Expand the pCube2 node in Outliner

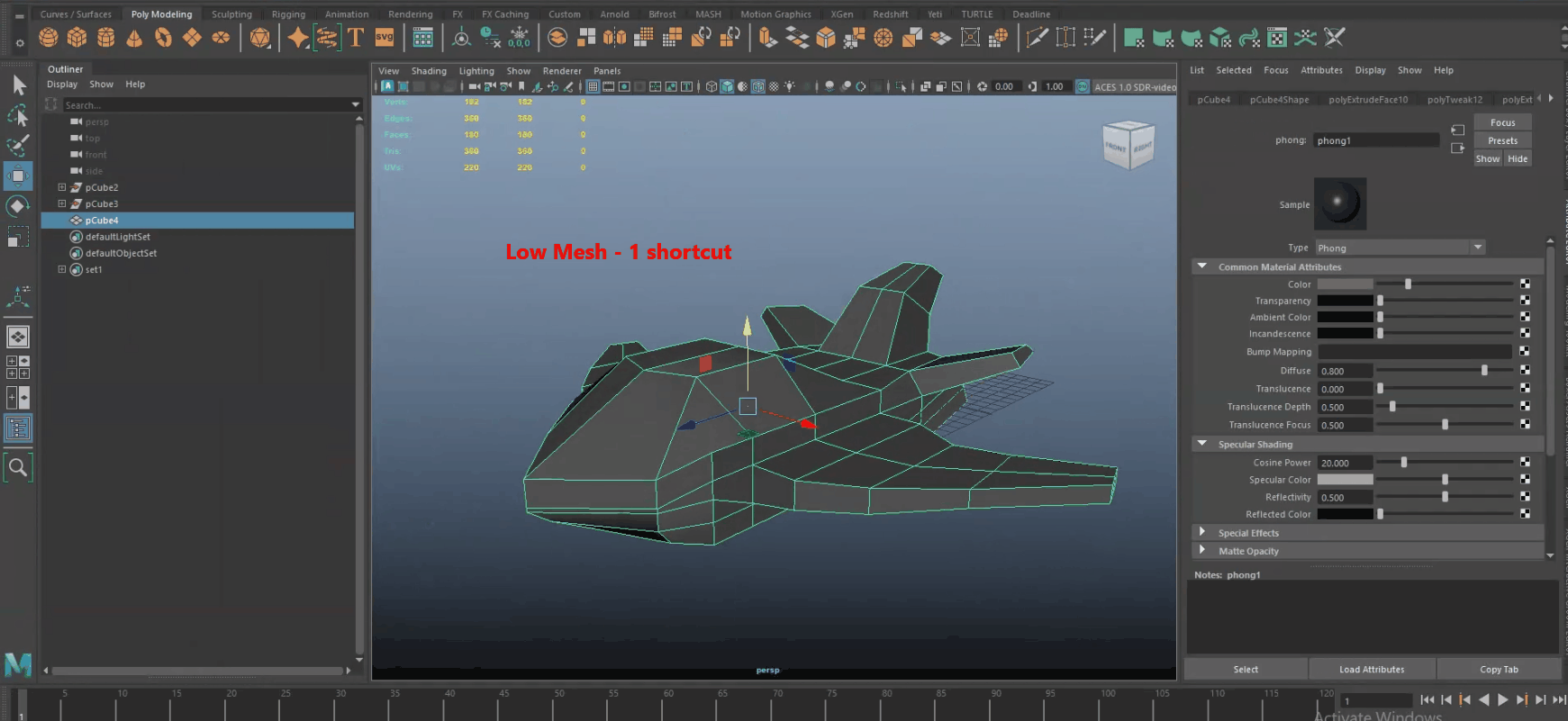point(62,188)
